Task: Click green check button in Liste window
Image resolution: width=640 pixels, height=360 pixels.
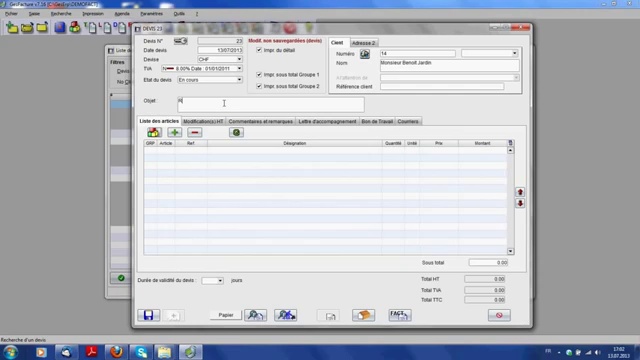Action: [x=121, y=278]
